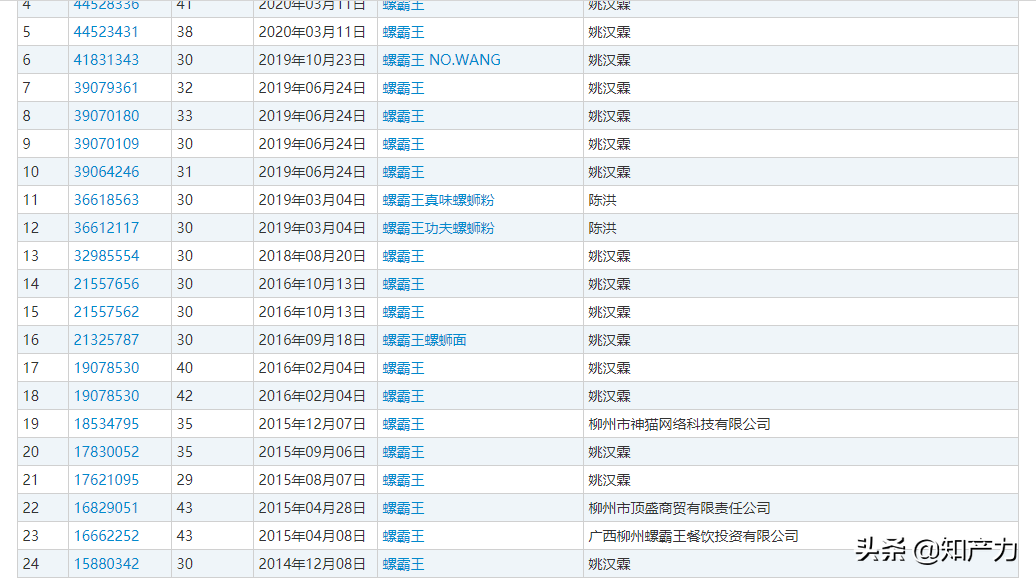The height and width of the screenshot is (580, 1036).
Task: Click class number 38 in row 44523431
Action: (184, 32)
